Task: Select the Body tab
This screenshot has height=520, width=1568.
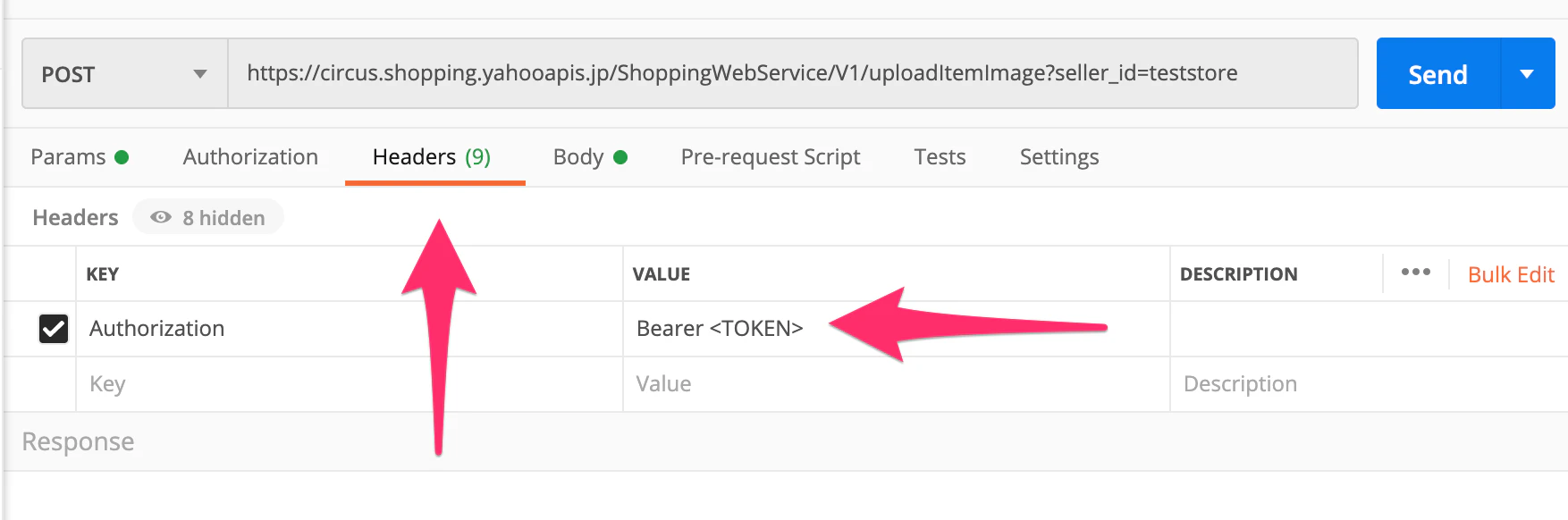Action: pos(590,157)
